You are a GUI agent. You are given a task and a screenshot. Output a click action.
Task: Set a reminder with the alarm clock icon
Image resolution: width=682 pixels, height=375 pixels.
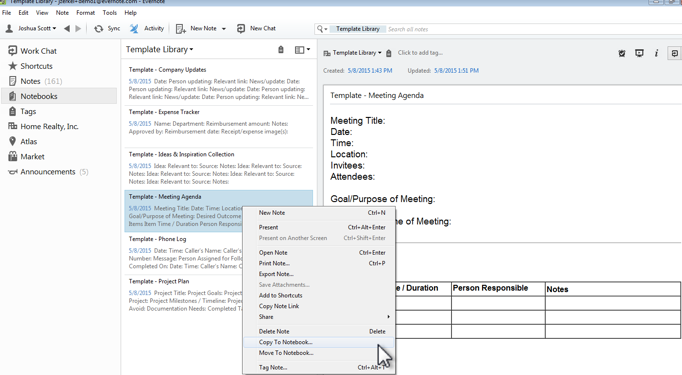click(x=622, y=53)
